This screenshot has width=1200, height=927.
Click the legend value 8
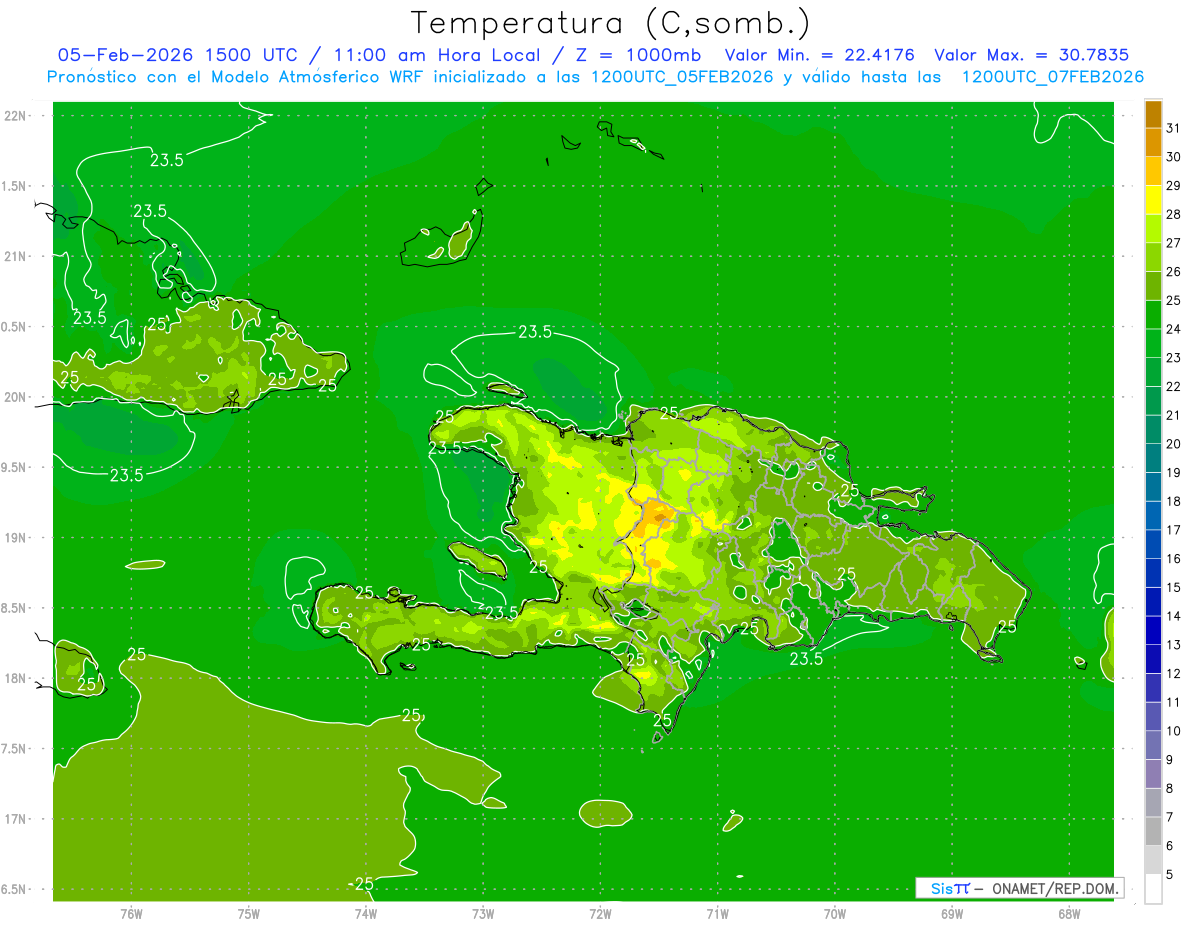tap(1170, 789)
